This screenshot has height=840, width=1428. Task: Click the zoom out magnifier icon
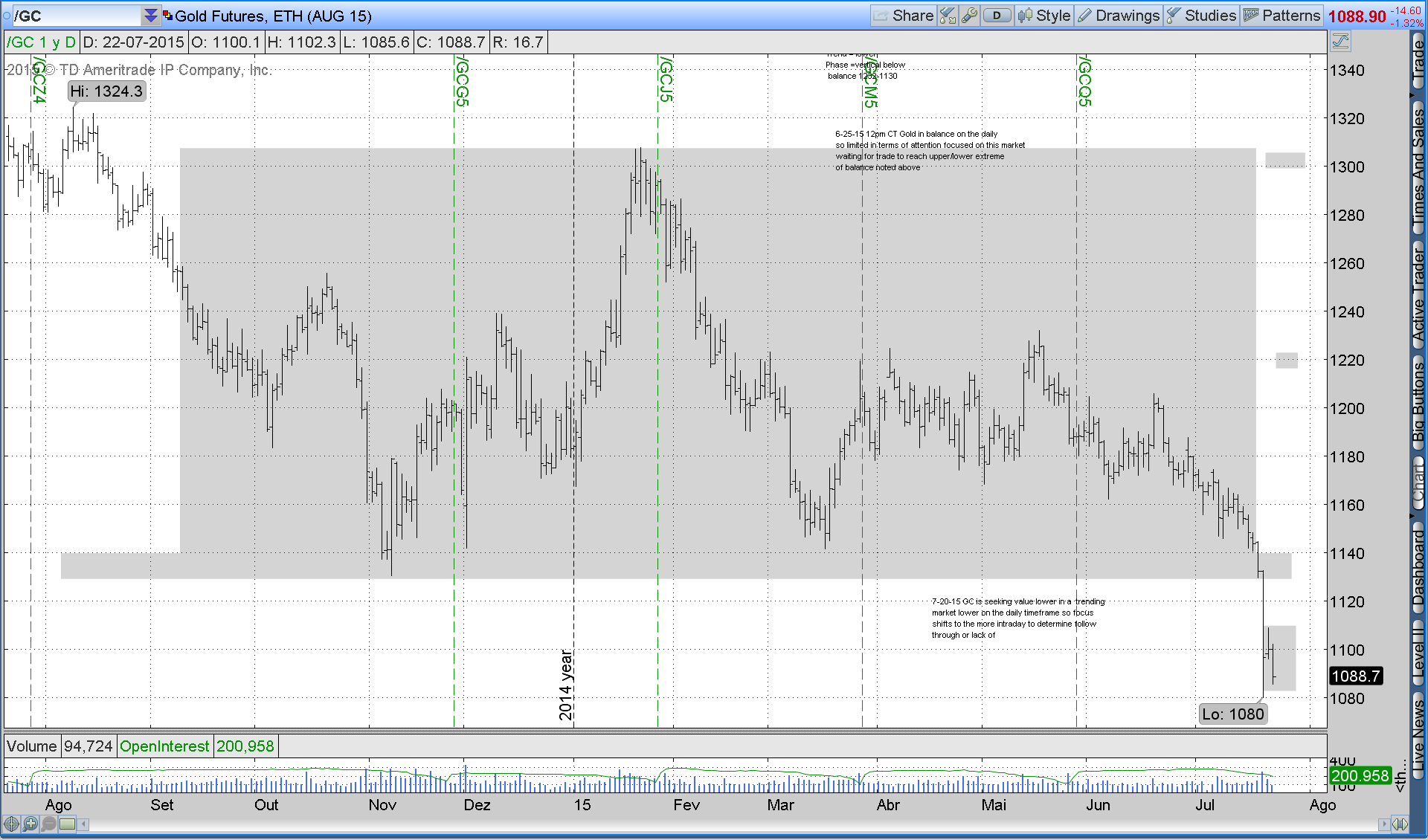48,824
